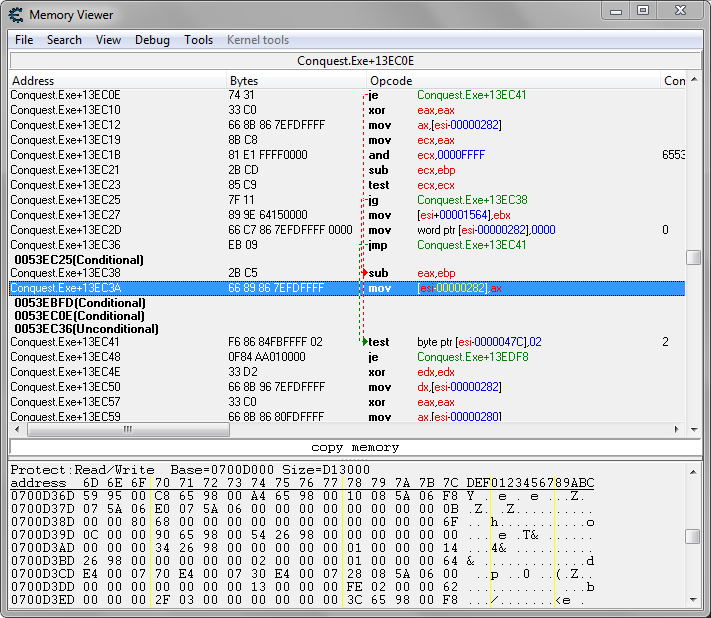Click the Address column header
The width and height of the screenshot is (711, 618).
[33, 81]
